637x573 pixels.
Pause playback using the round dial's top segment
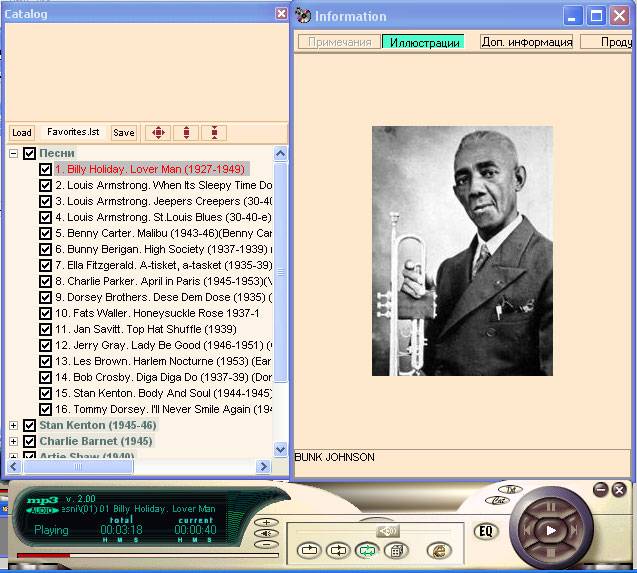click(550, 507)
